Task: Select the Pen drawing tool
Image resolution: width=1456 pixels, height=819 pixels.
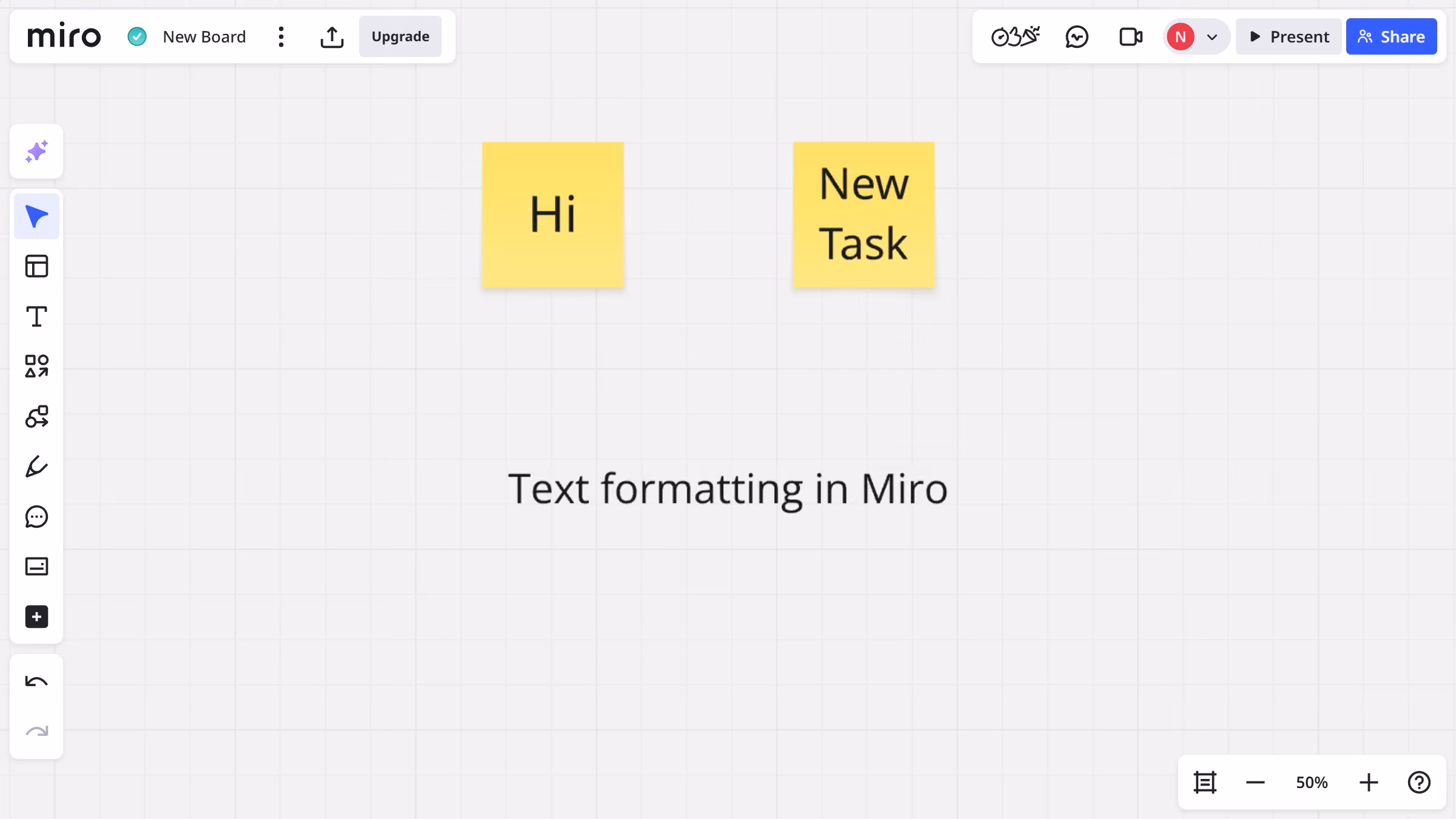Action: pos(36,467)
